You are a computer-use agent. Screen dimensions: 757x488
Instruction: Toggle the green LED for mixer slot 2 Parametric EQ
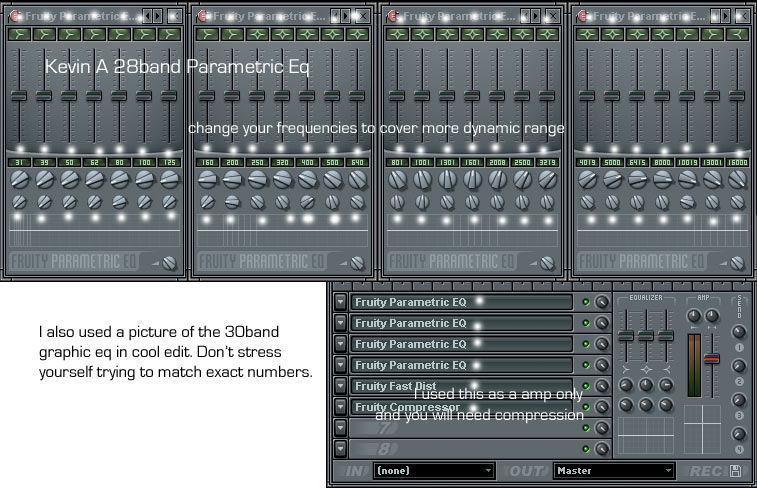(586, 323)
